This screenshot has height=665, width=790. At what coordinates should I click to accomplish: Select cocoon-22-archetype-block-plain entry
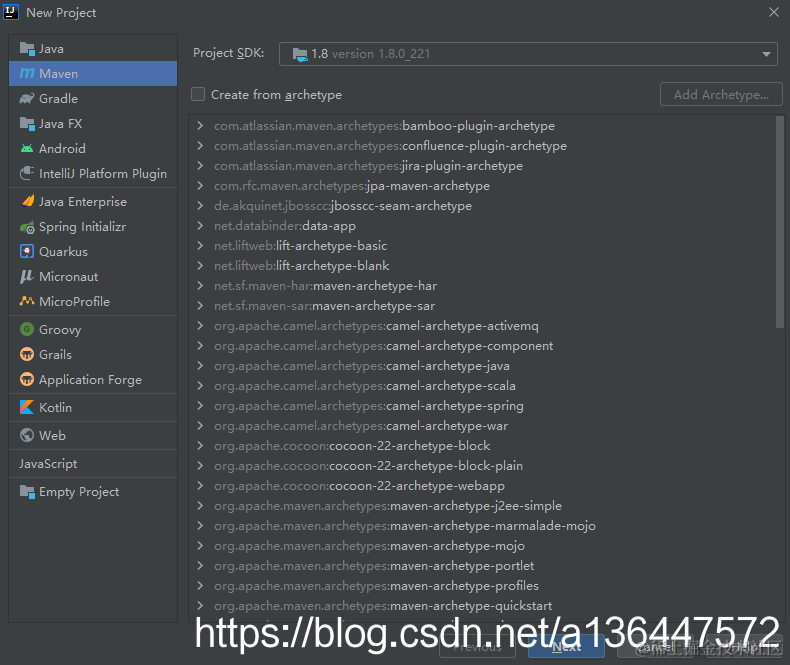[368, 466]
